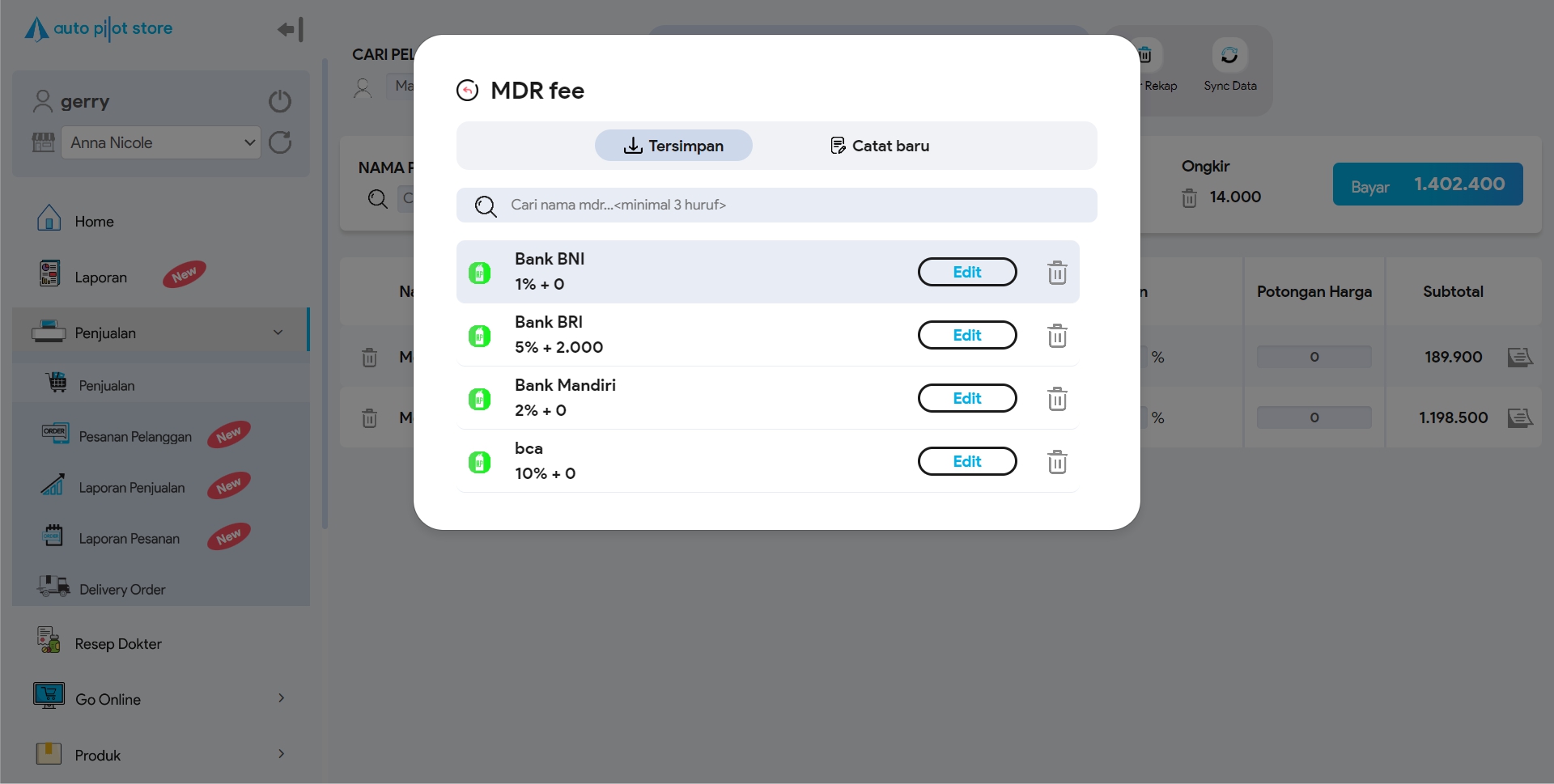The width and height of the screenshot is (1554, 784).
Task: Delete the Bank BNI MDR entry
Action: coord(1057,273)
